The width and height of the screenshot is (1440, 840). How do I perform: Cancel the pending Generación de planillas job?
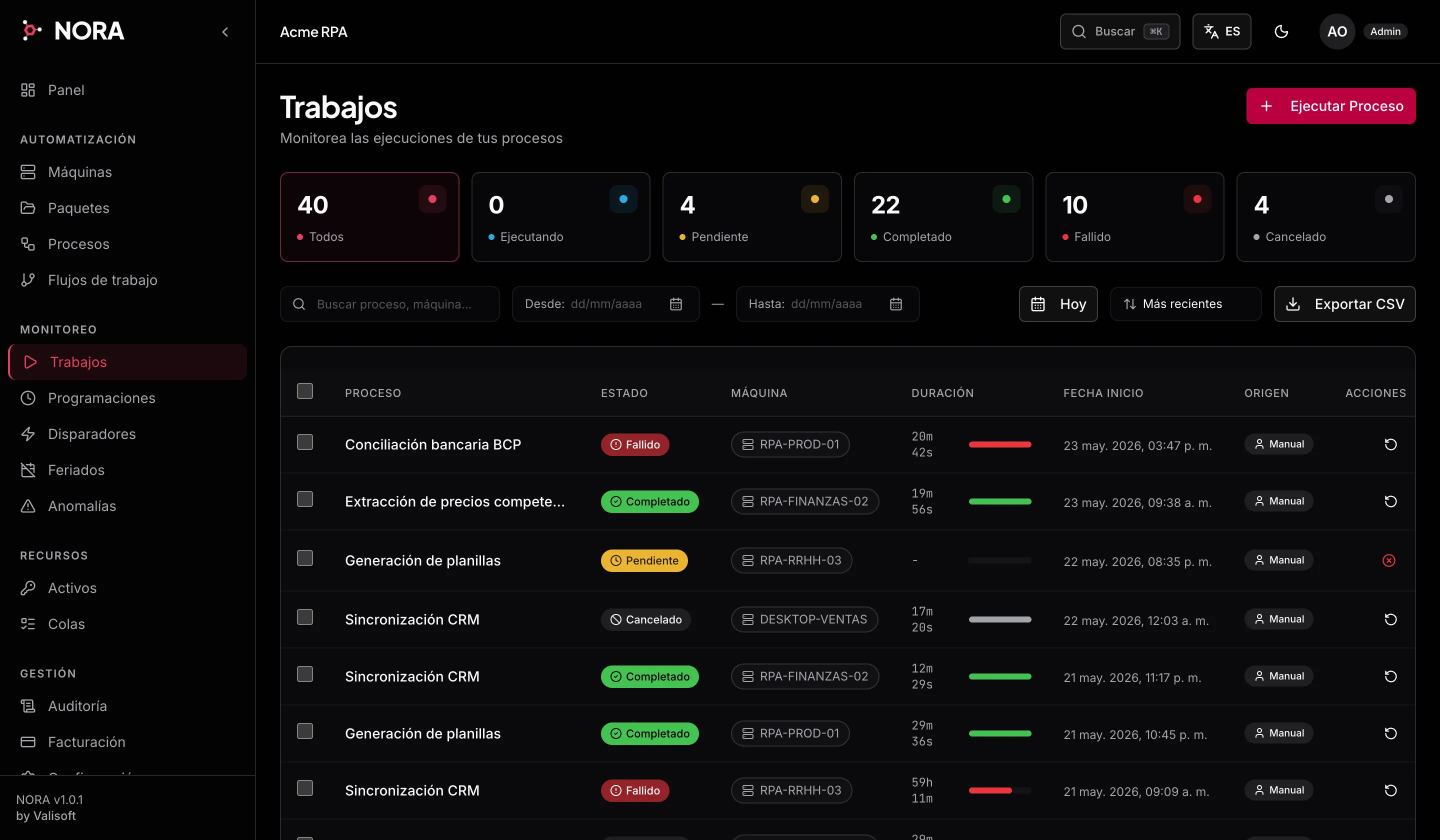point(1388,560)
